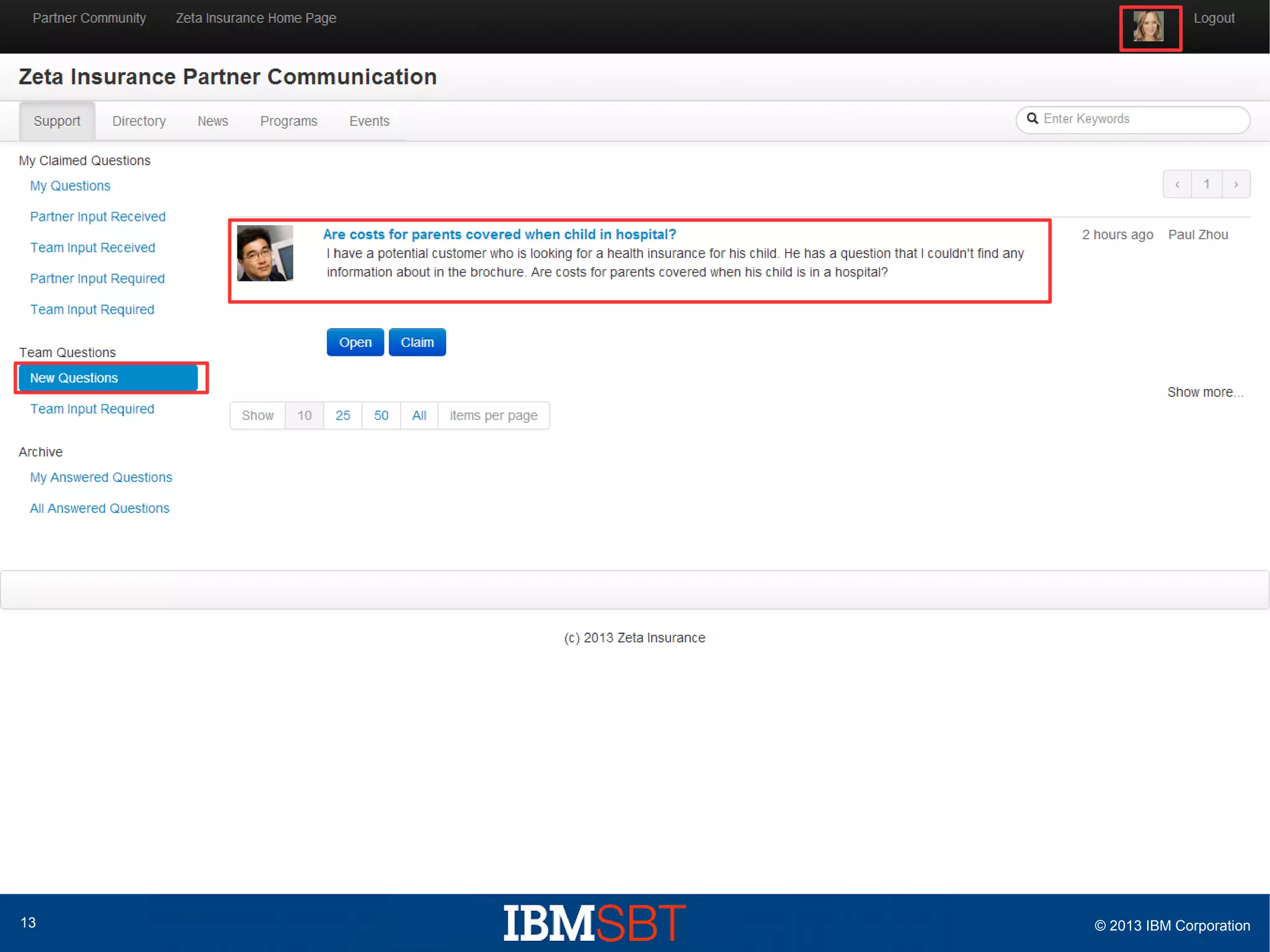Show All items per page

tap(419, 416)
